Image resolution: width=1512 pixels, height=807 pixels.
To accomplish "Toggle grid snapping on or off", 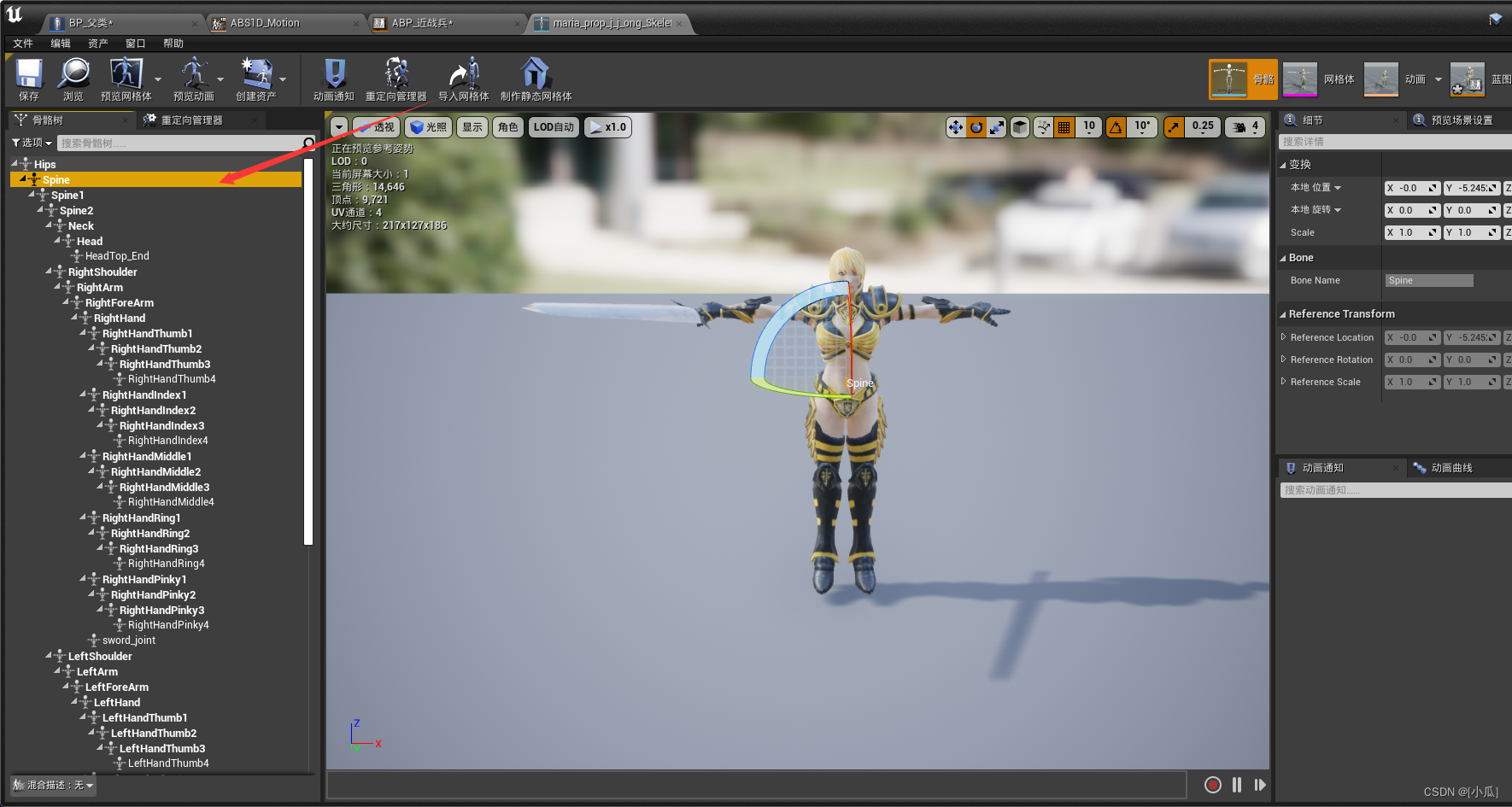I will tap(1064, 127).
